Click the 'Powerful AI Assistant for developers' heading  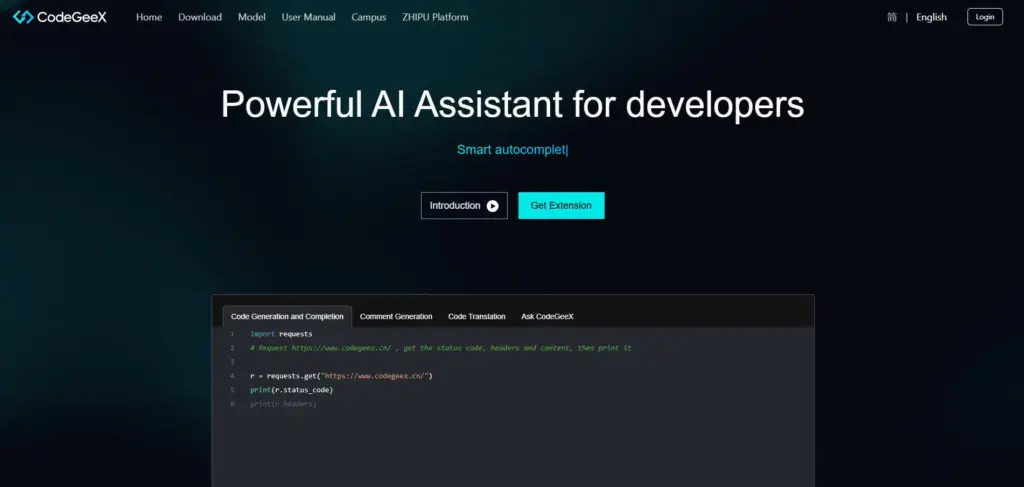(513, 104)
